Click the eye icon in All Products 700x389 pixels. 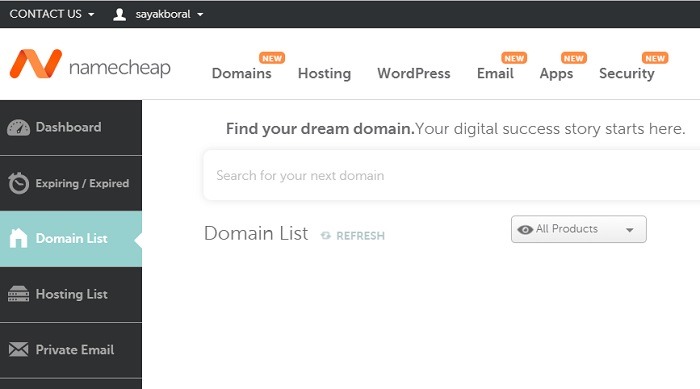[525, 230]
